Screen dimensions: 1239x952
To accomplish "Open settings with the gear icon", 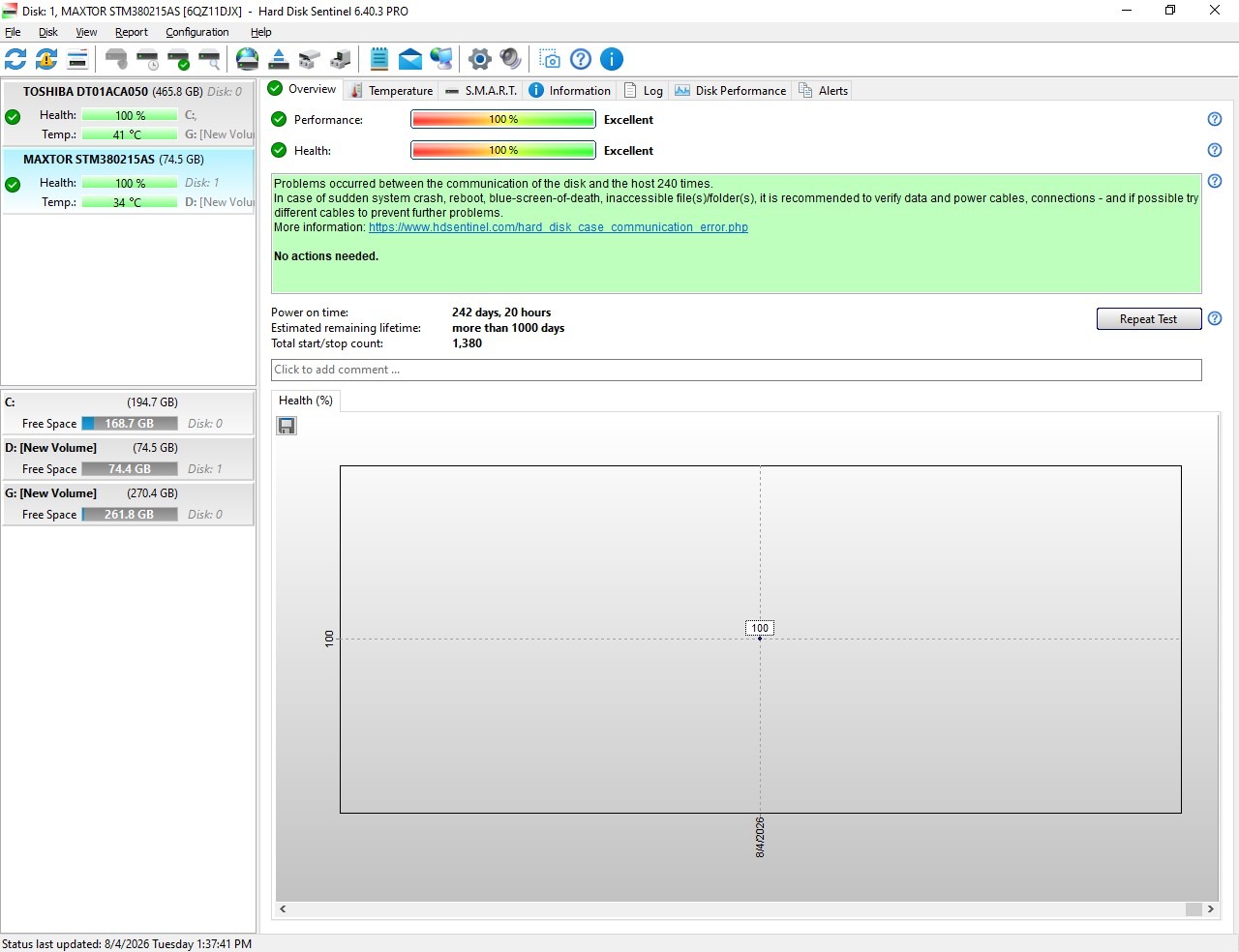I will 480,59.
